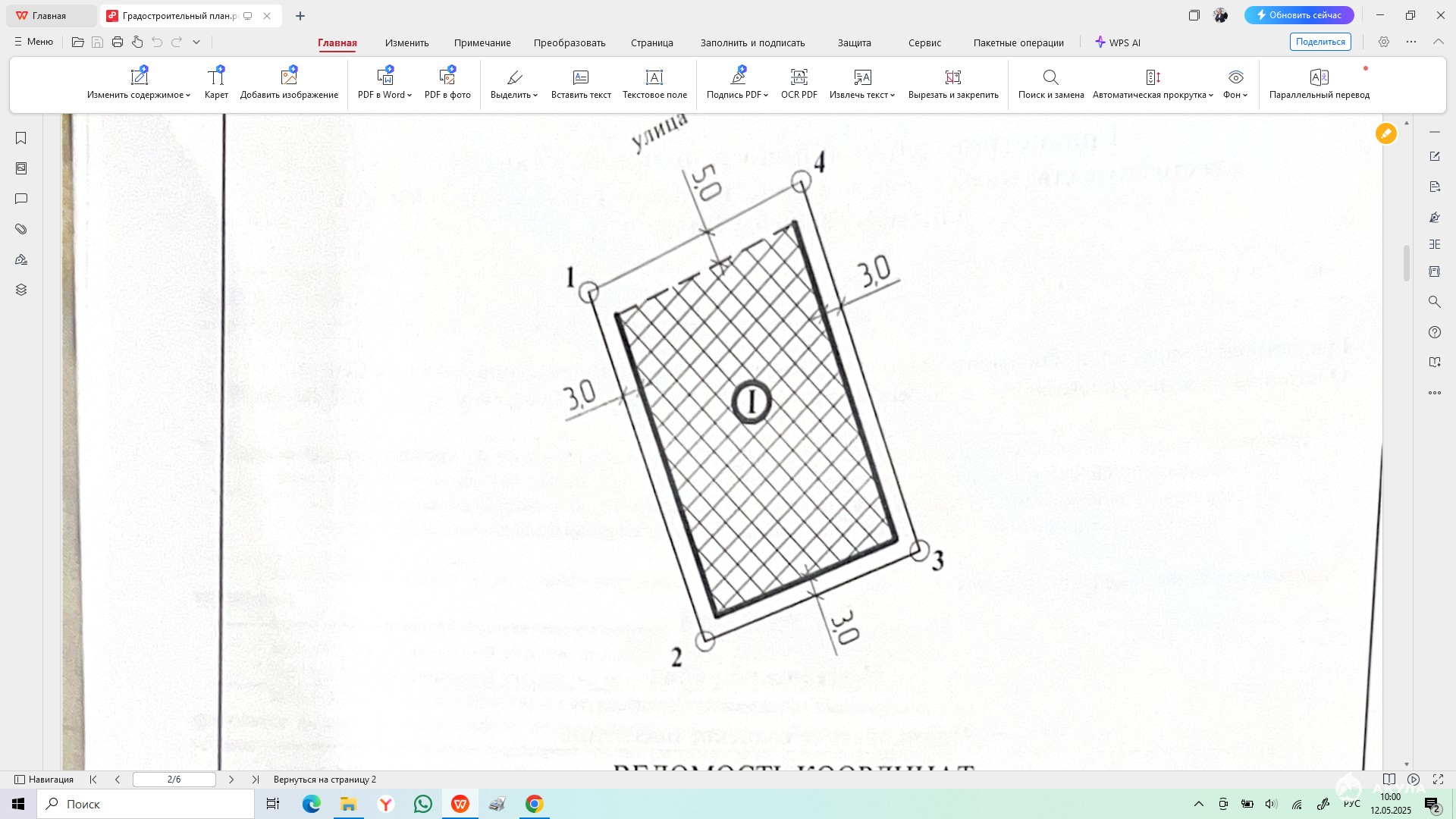Click the Update now button
This screenshot has height=819, width=1456.
(1298, 15)
